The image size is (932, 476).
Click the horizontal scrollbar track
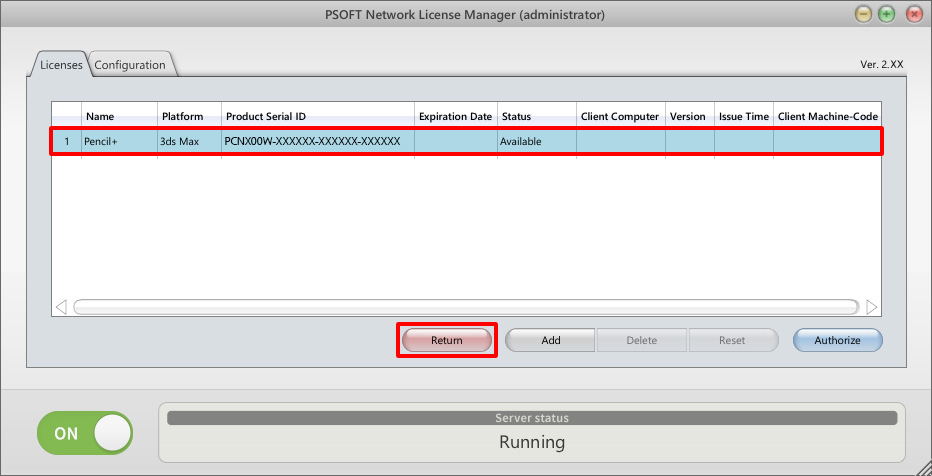pos(465,307)
